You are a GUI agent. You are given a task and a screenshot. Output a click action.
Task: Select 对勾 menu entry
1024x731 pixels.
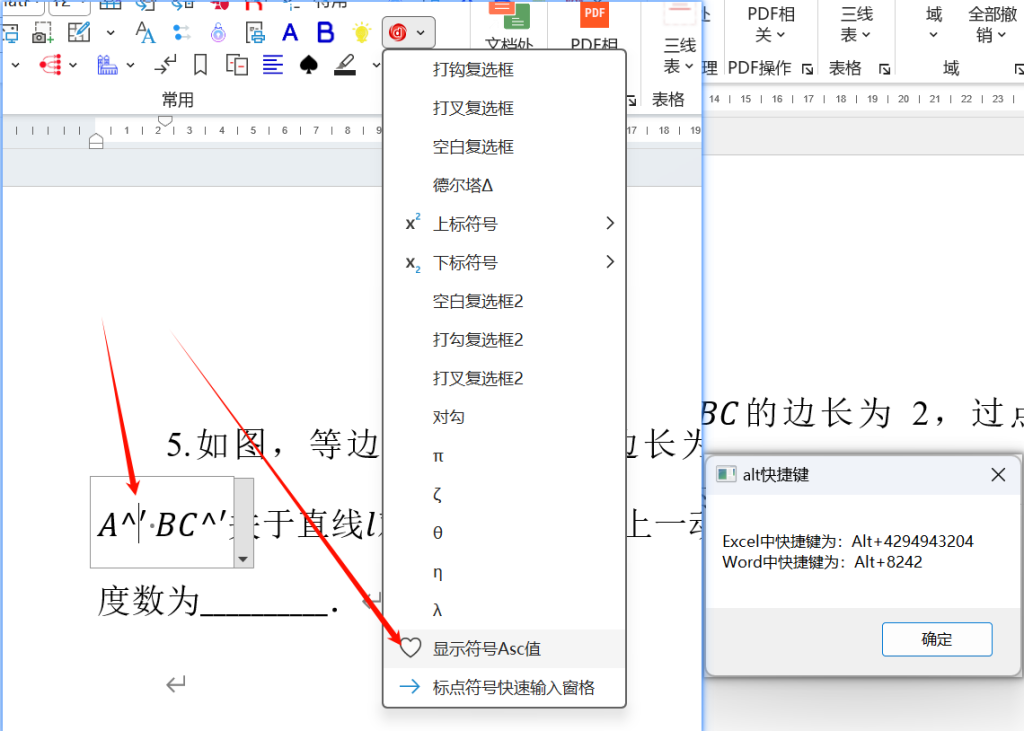pos(504,417)
